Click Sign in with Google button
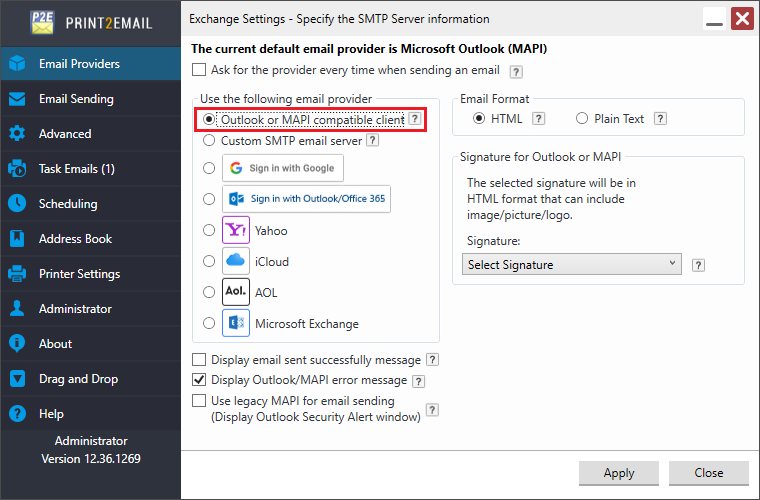 [x=283, y=168]
